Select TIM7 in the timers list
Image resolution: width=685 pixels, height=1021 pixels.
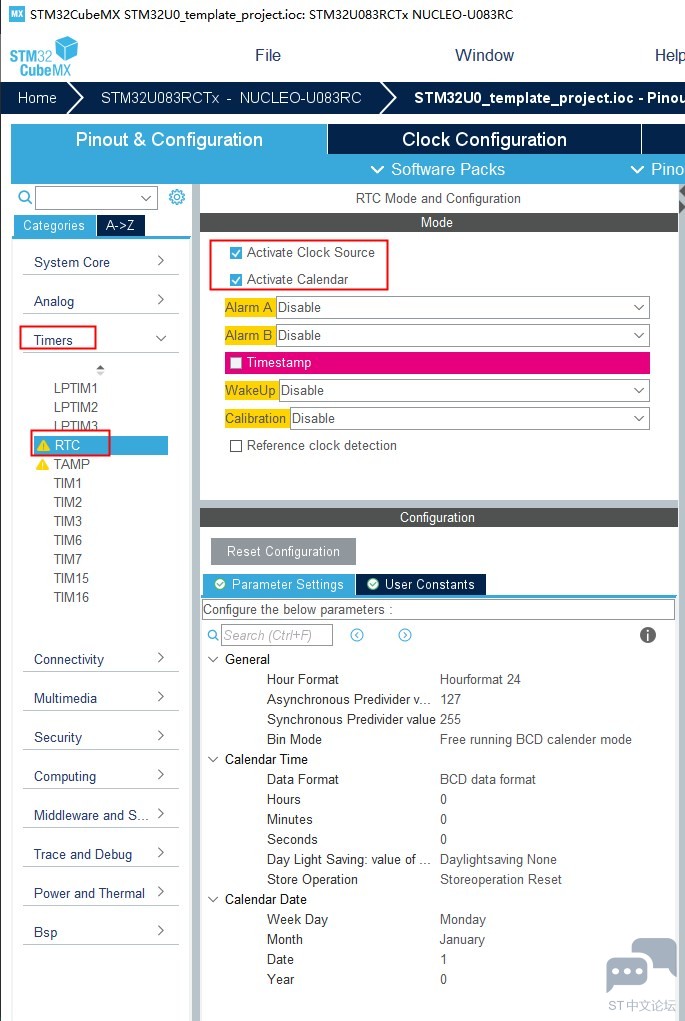pyautogui.click(x=68, y=559)
